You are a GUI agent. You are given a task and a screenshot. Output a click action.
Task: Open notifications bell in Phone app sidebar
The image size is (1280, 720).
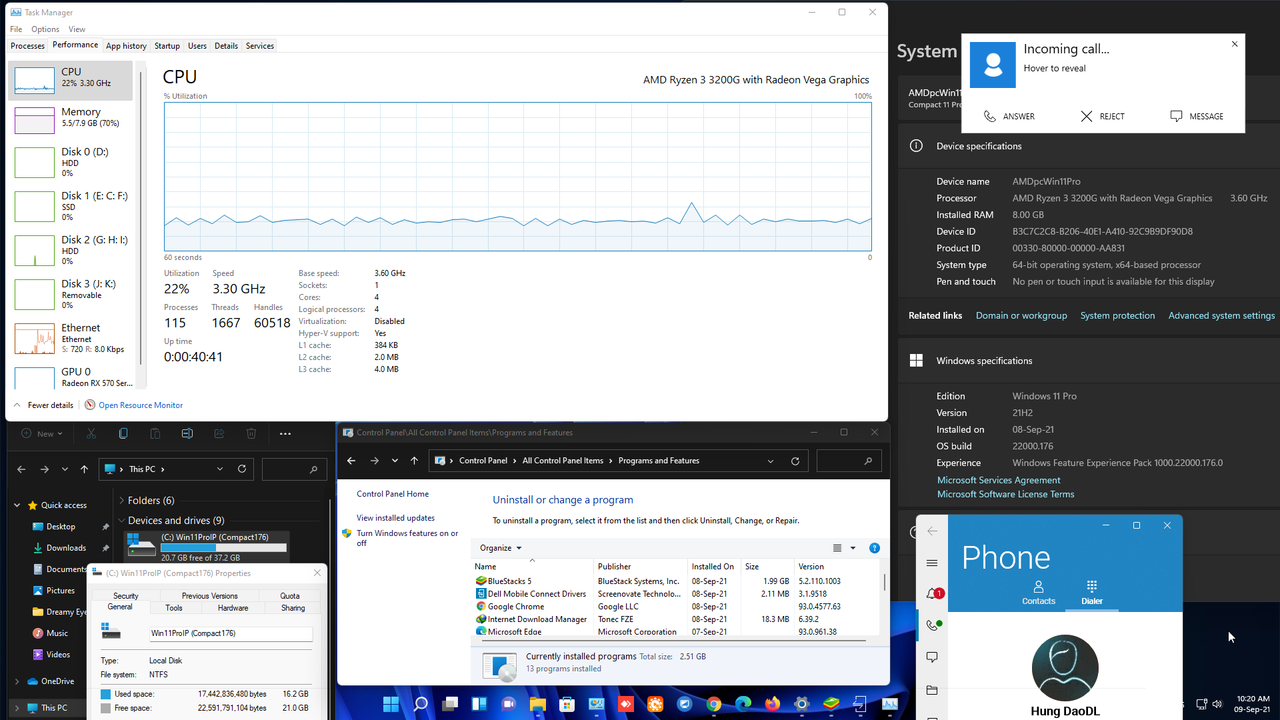932,594
